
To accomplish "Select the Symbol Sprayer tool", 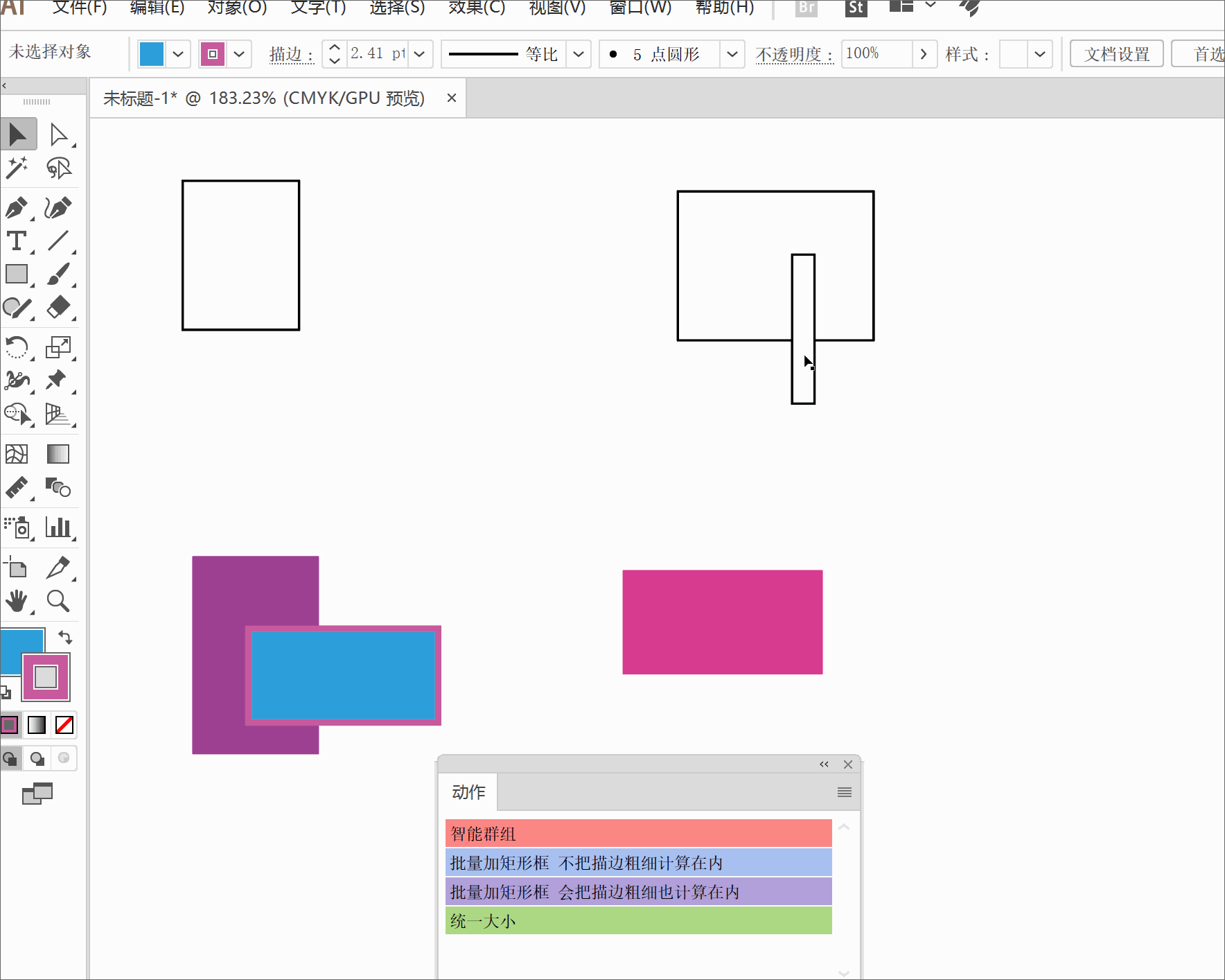I will [x=18, y=527].
